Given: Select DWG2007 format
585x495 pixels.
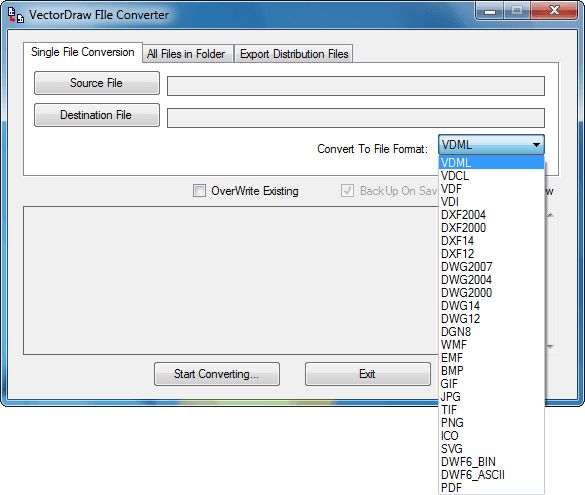Looking at the screenshot, I should (x=491, y=267).
